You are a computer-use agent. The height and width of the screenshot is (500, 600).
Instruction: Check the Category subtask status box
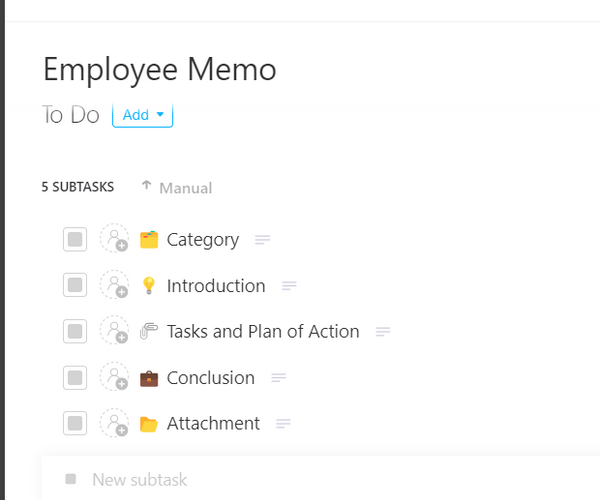(75, 239)
